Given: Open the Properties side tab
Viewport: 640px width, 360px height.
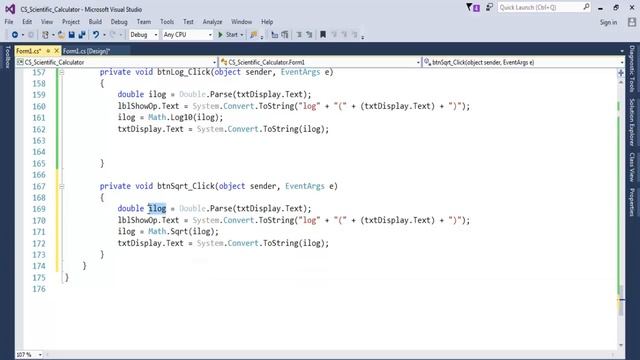Looking at the screenshot, I should tap(632, 202).
